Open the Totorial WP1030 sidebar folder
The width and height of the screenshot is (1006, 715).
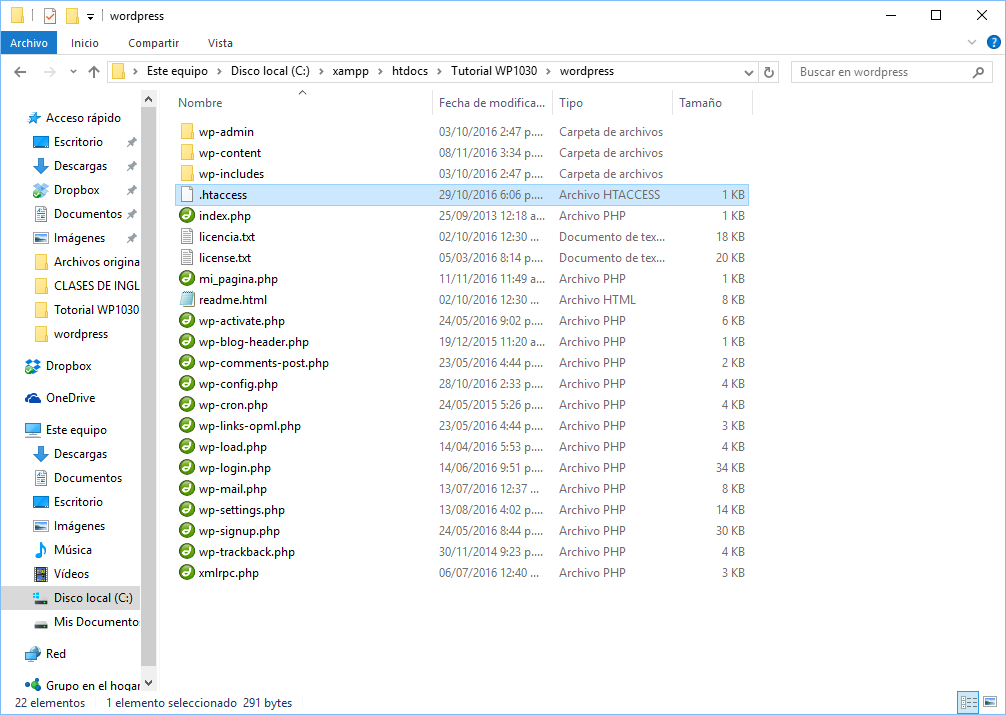coord(96,310)
